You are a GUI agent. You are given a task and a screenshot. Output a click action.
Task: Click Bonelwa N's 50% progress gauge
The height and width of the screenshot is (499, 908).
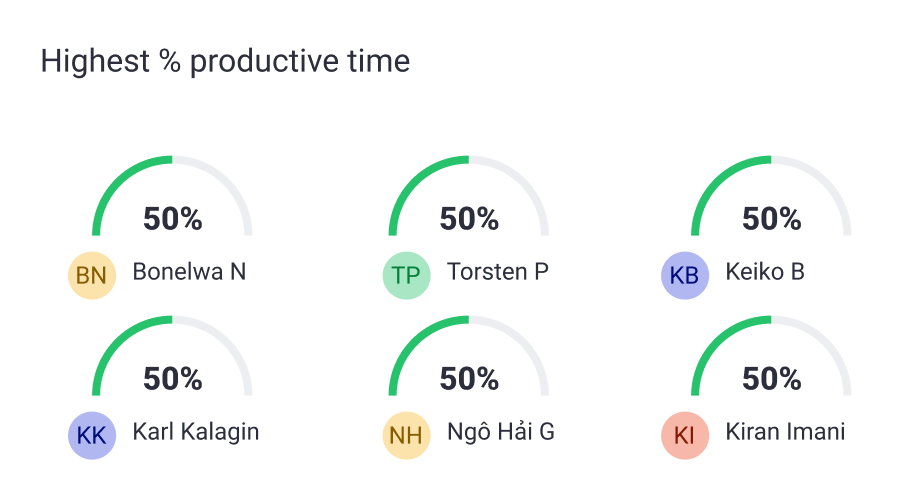coord(172,196)
